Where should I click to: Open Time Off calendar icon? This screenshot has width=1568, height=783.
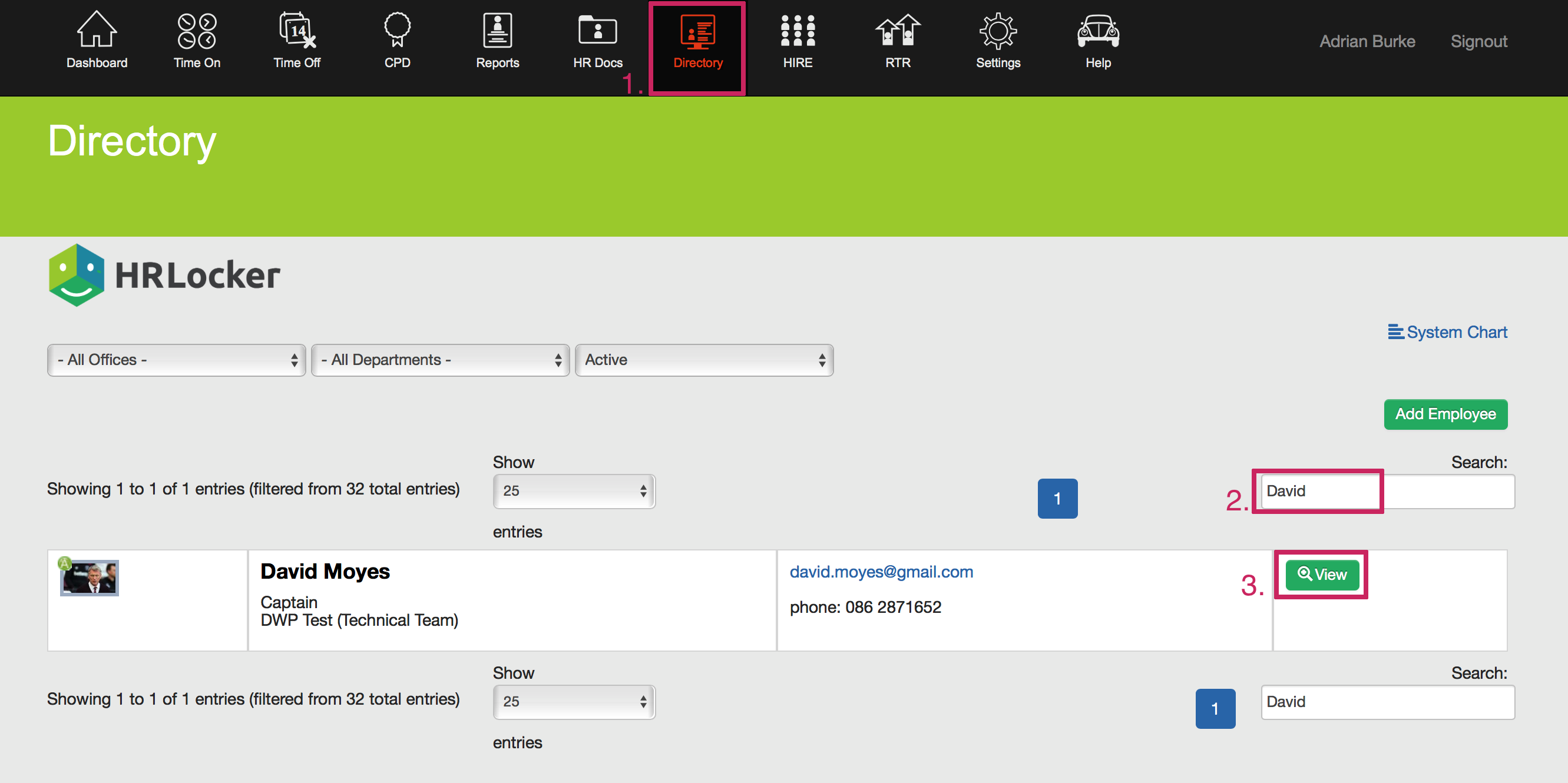(x=297, y=32)
